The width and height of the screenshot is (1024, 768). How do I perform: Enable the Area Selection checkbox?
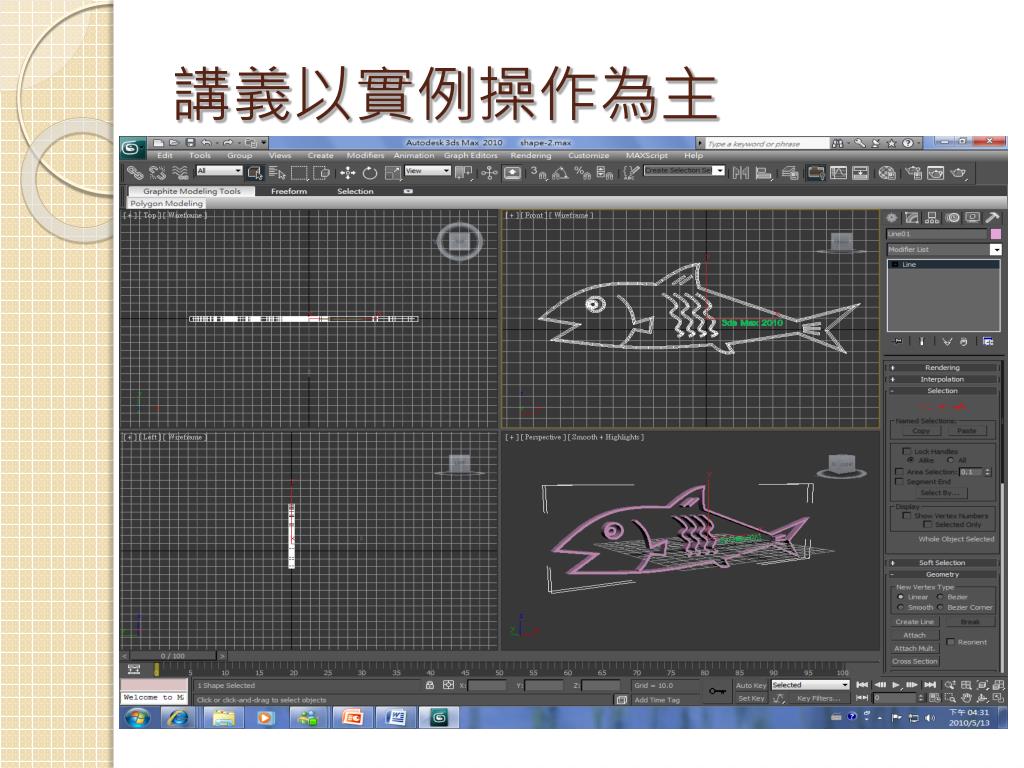899,472
